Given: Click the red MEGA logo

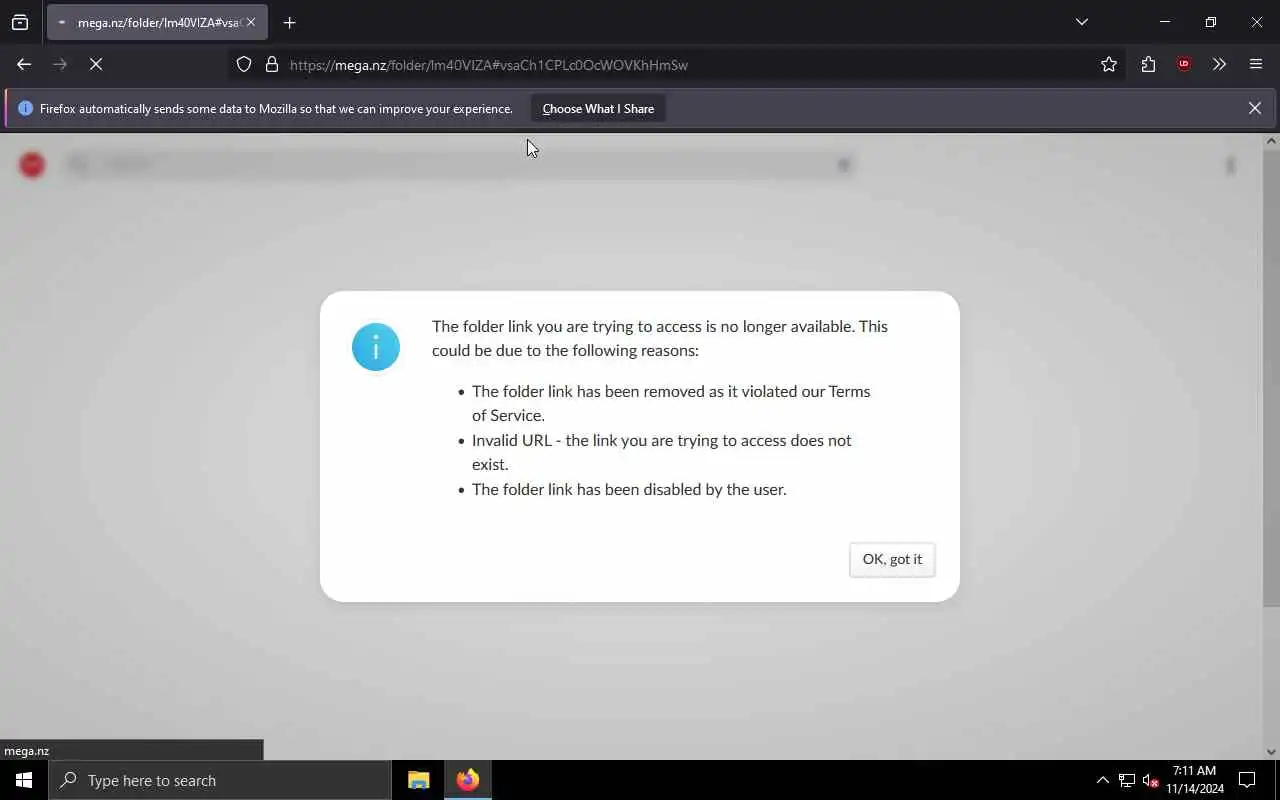Looking at the screenshot, I should (32, 165).
